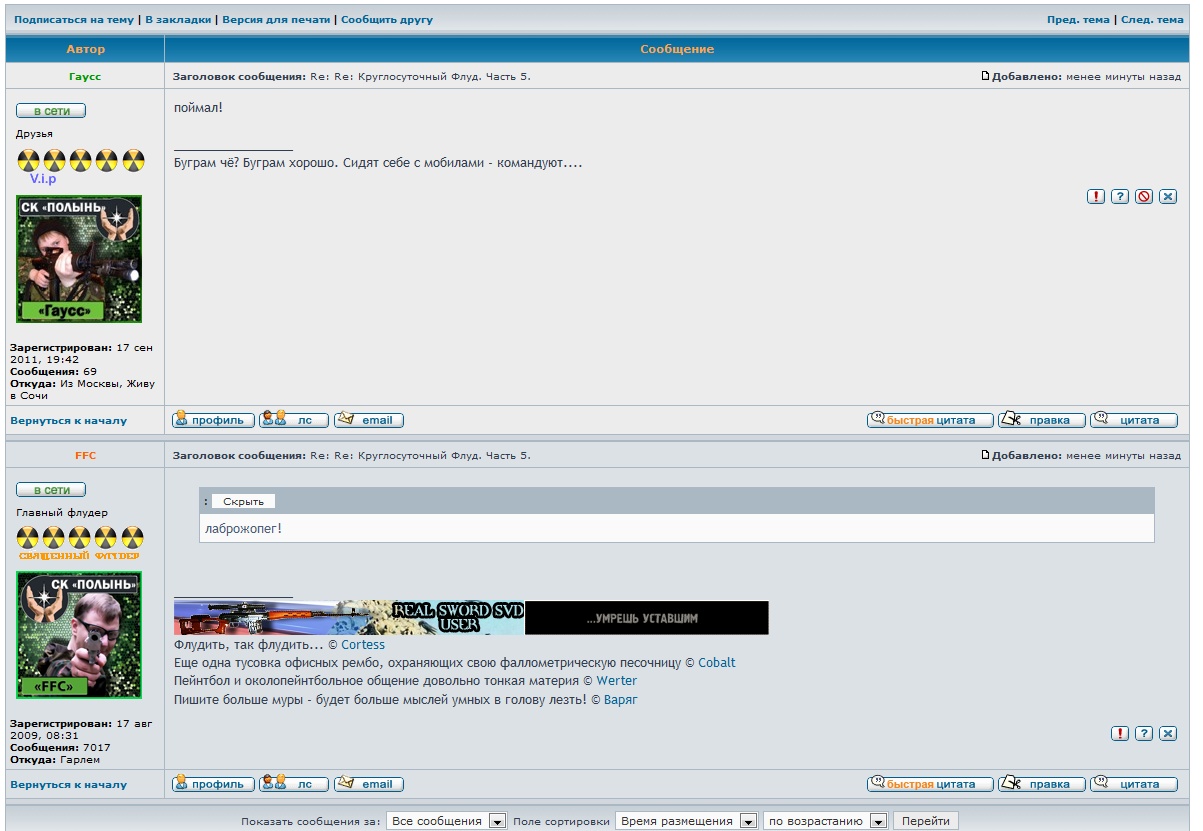Screen dimensions: 1203x831
Task: Hide the spoiler with the Скрыть button
Action: coord(243,501)
